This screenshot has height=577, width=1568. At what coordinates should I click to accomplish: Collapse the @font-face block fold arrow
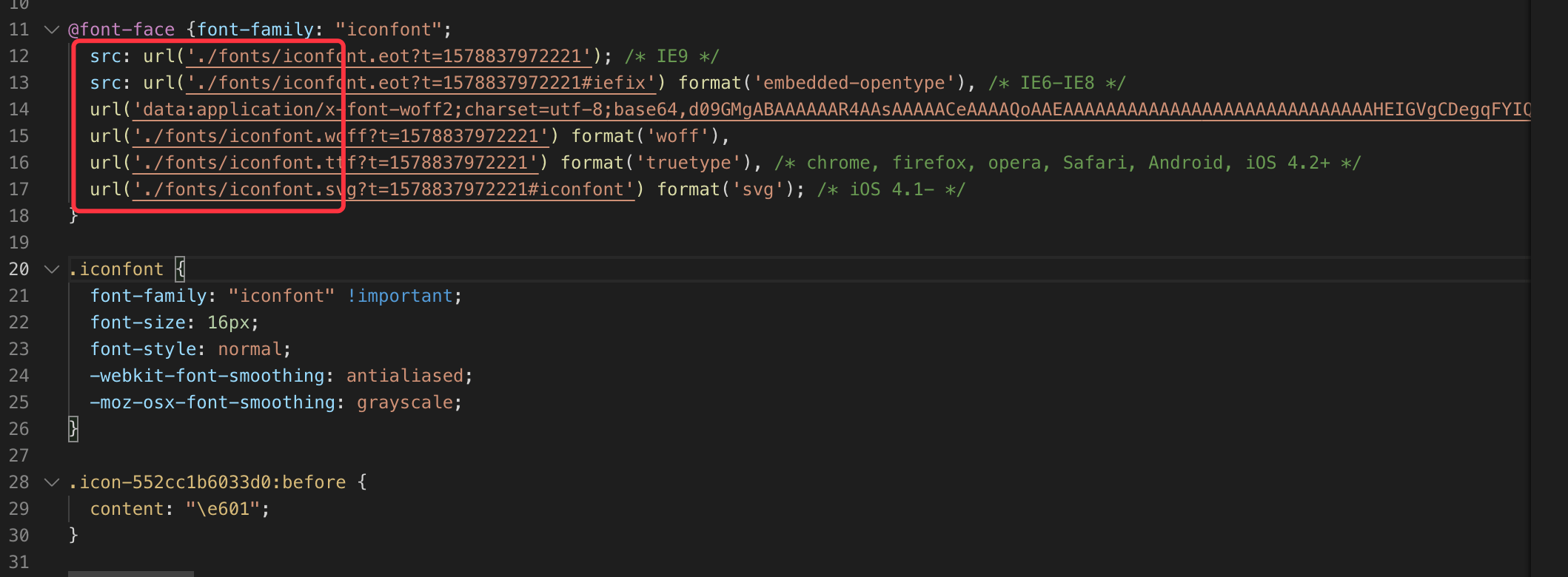[x=52, y=30]
